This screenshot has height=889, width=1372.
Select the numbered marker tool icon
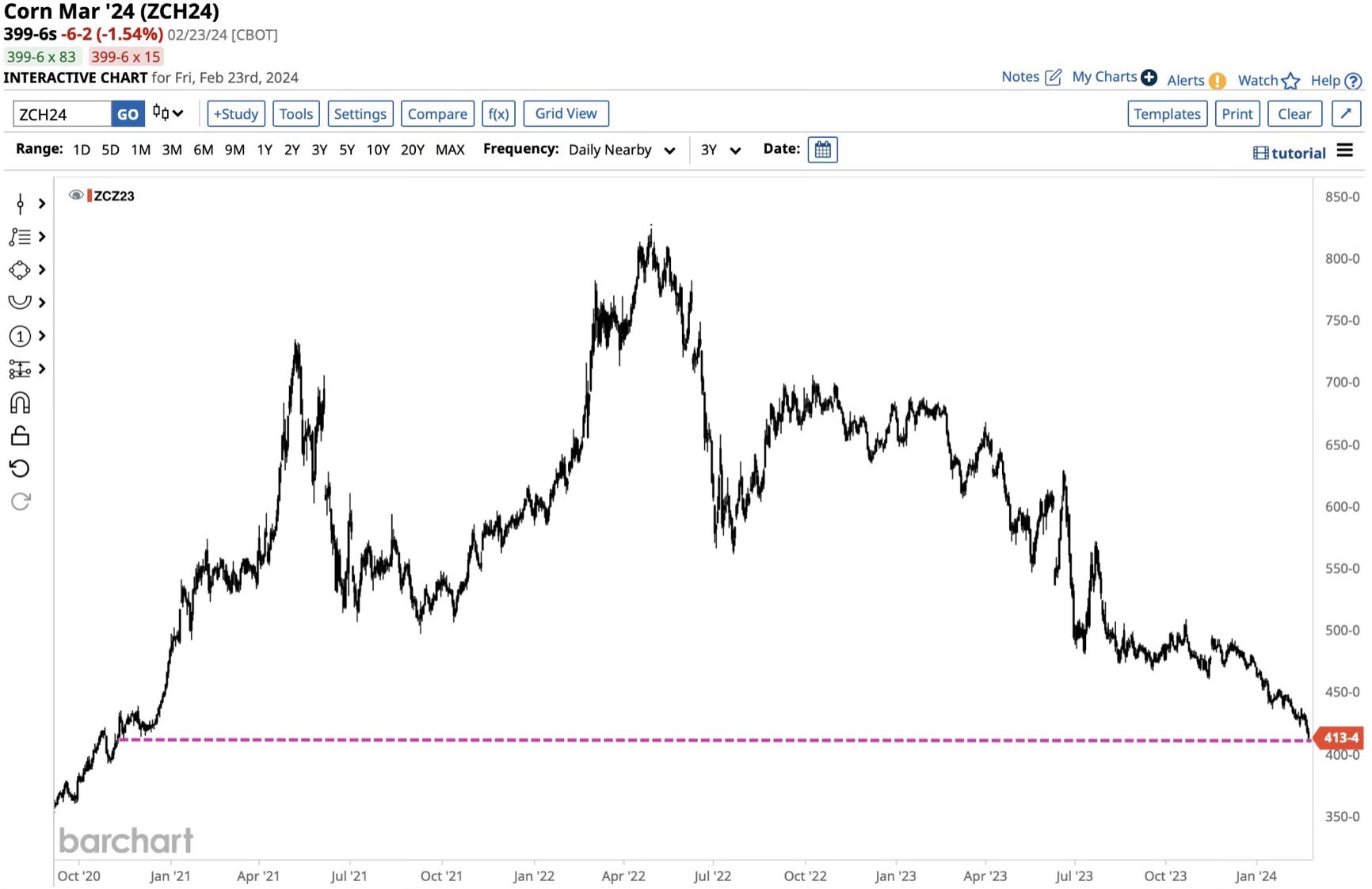tap(20, 336)
